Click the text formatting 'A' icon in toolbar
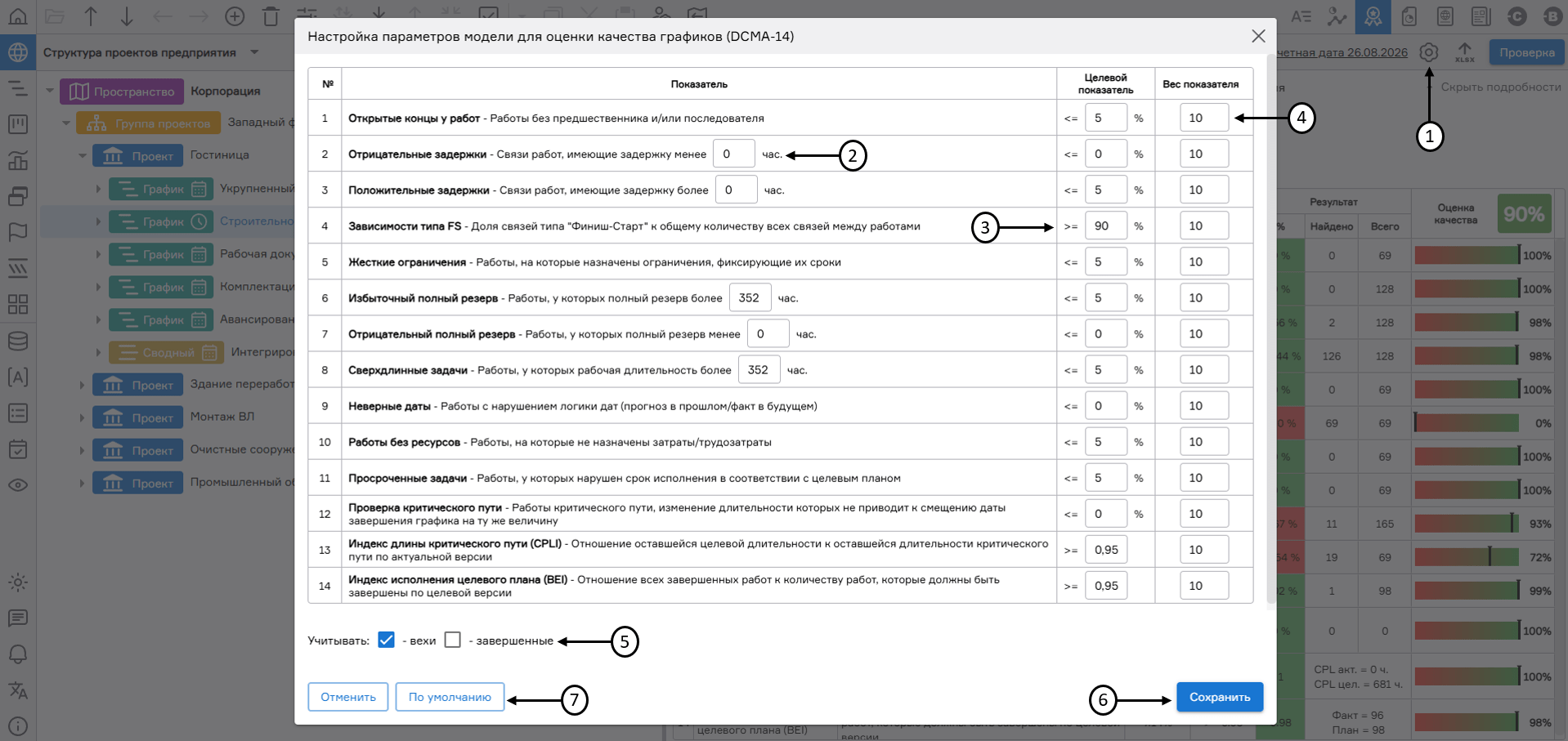The height and width of the screenshot is (741, 1568). pyautogui.click(x=1301, y=16)
